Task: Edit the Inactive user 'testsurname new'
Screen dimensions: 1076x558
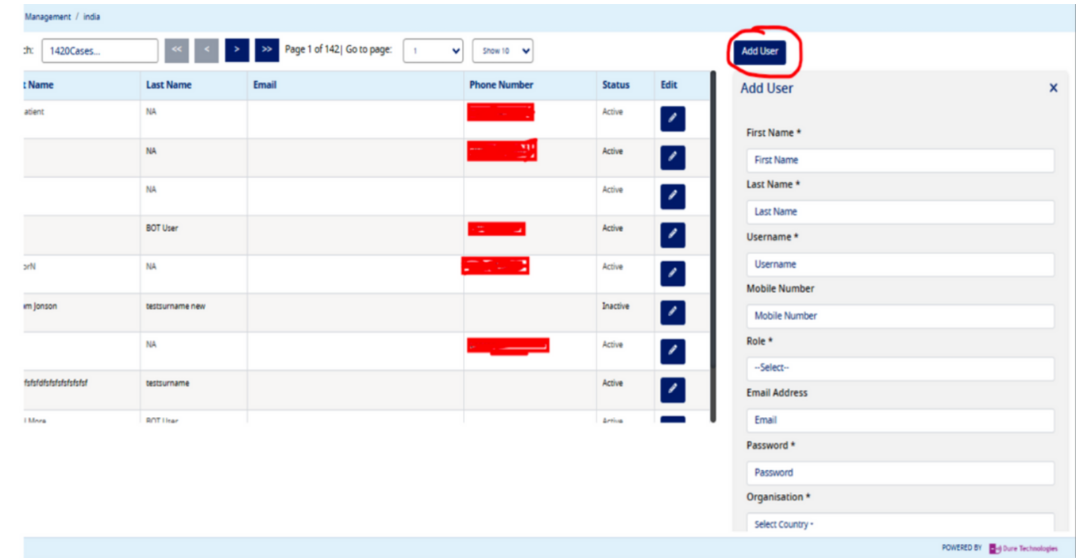Action: coord(672,313)
